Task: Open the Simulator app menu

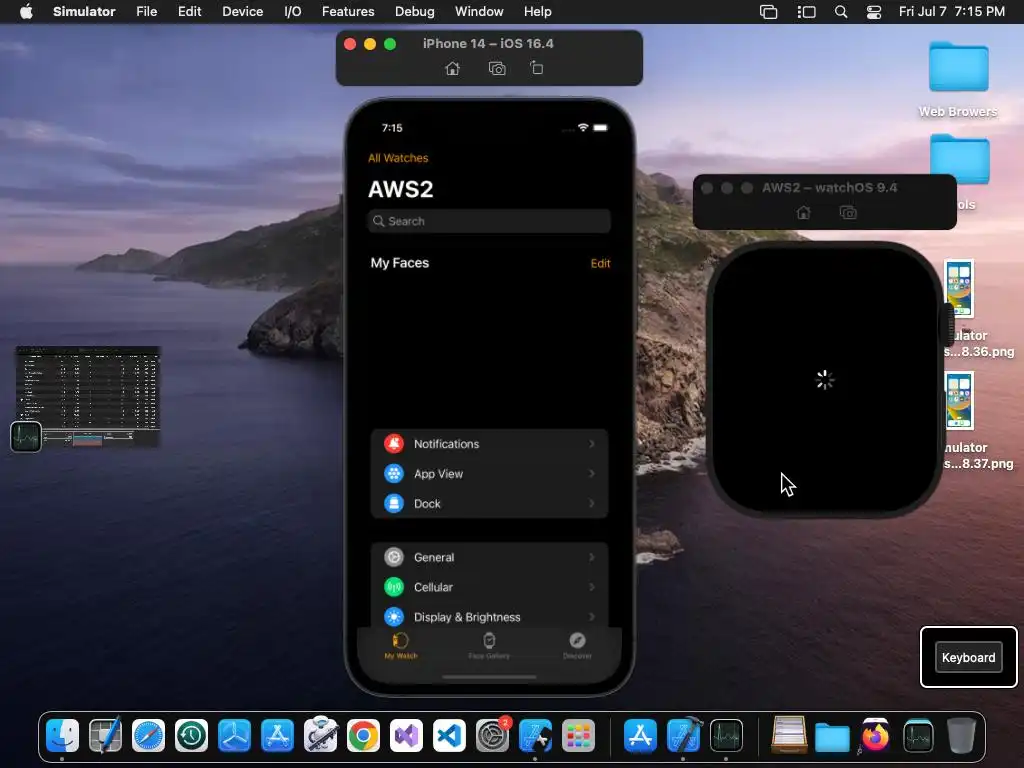Action: pyautogui.click(x=84, y=12)
